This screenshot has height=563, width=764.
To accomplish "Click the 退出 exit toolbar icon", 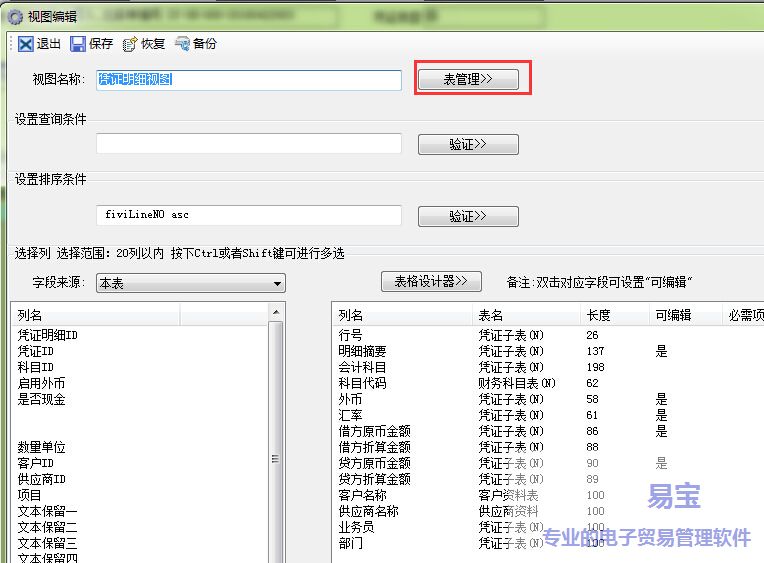I will [26, 44].
